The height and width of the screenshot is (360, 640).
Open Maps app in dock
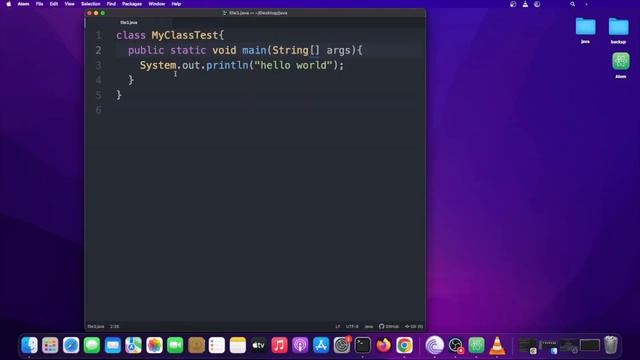133,345
